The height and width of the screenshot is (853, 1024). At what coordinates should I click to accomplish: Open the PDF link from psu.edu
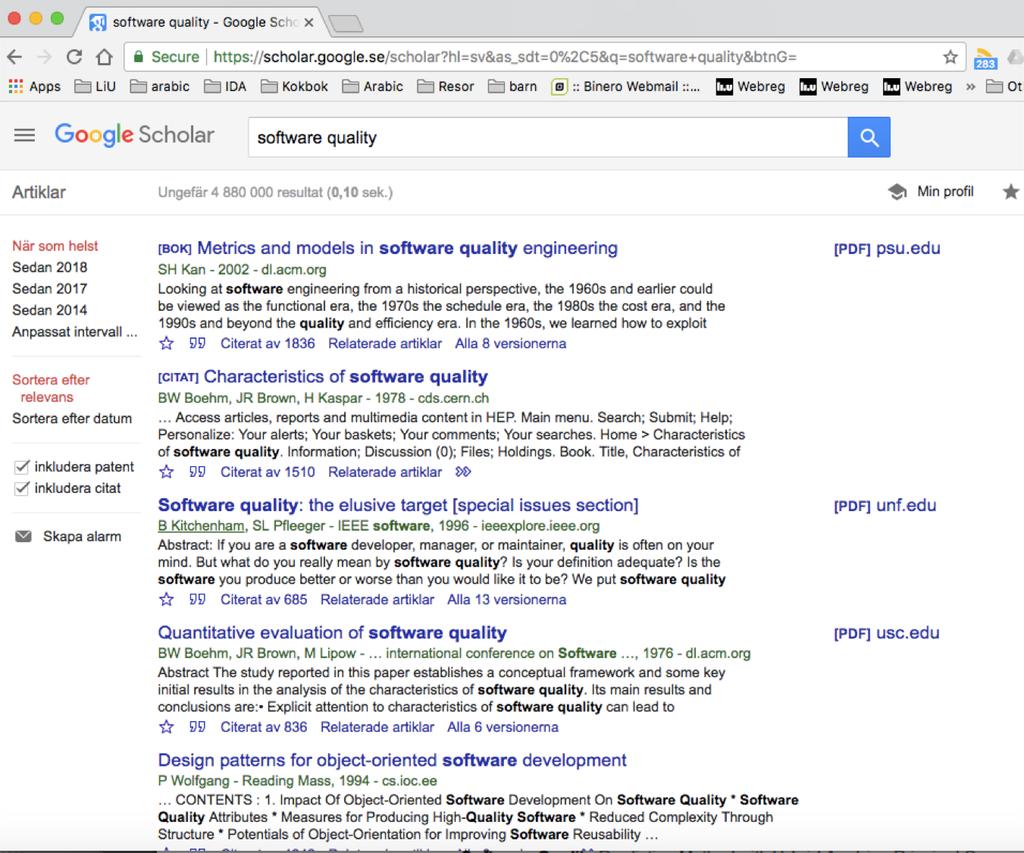coord(887,248)
